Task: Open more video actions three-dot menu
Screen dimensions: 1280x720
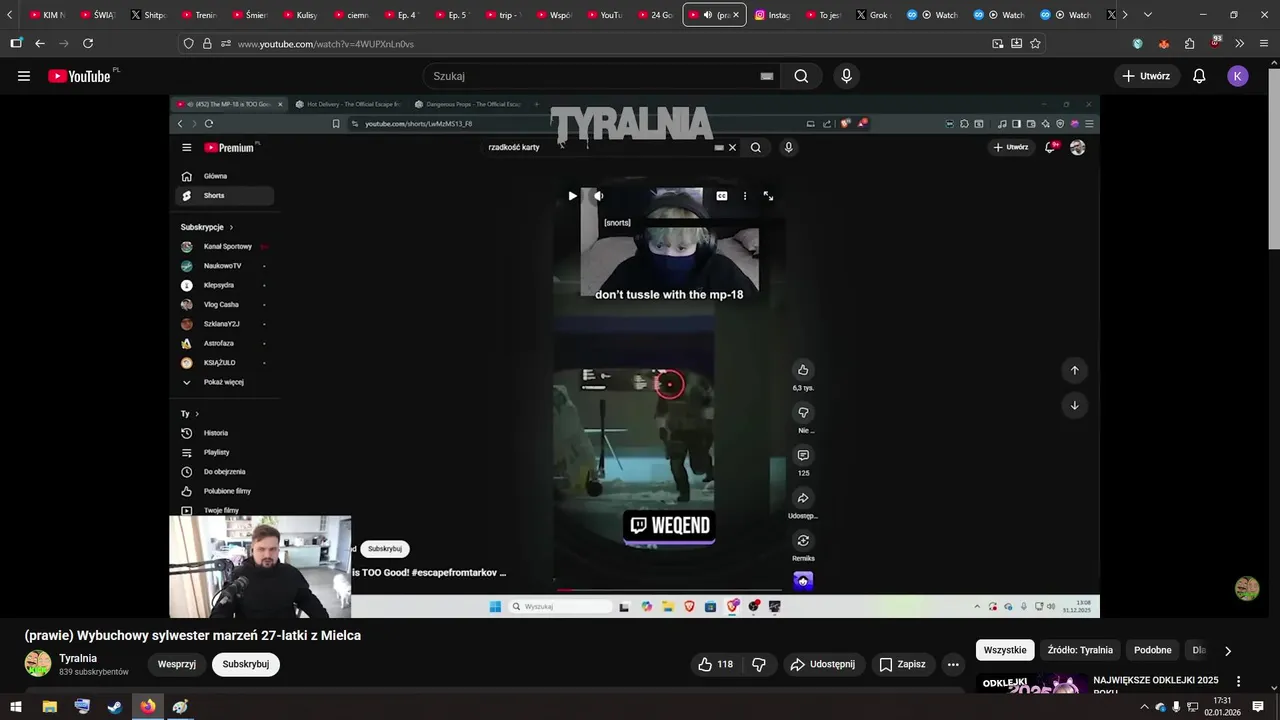Action: 953,664
